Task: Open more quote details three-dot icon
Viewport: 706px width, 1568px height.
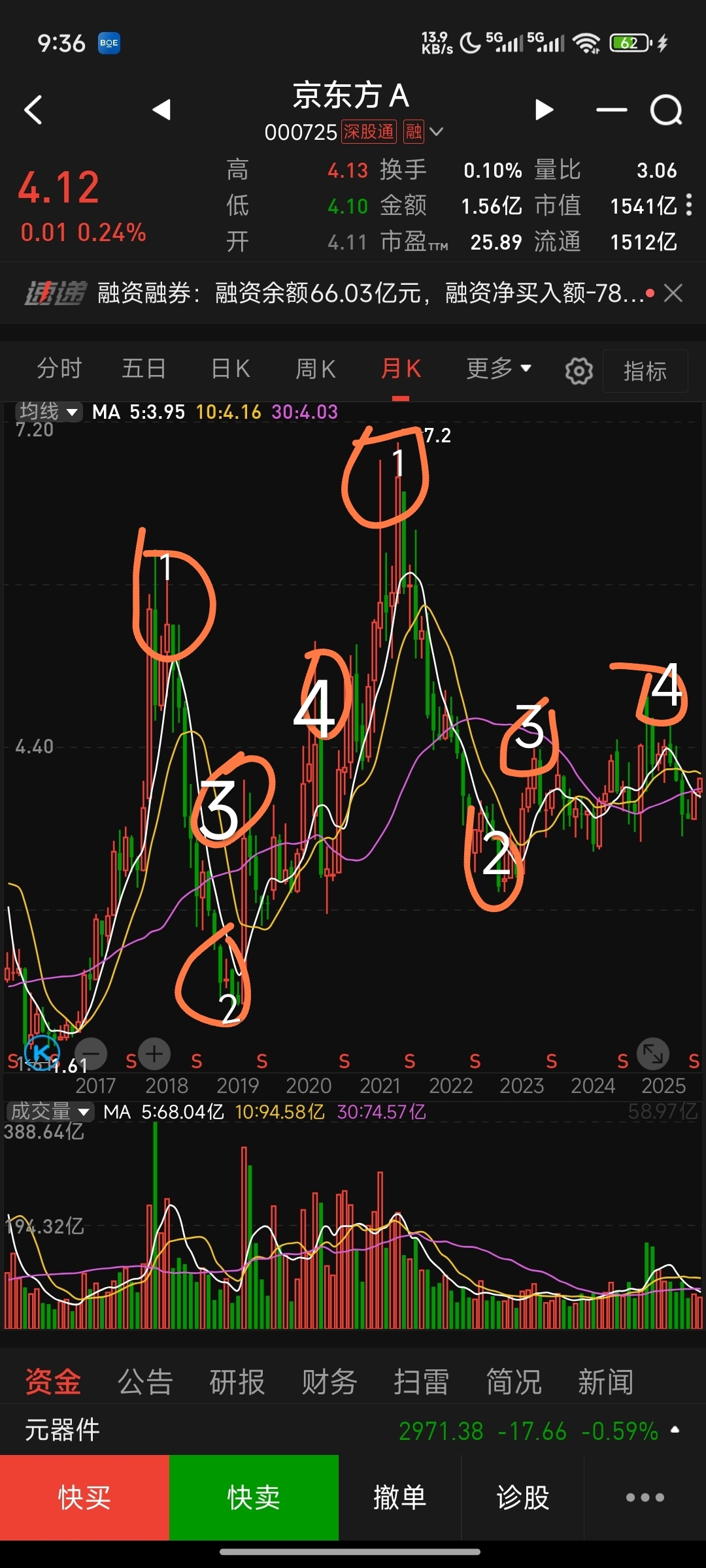Action: (x=689, y=205)
